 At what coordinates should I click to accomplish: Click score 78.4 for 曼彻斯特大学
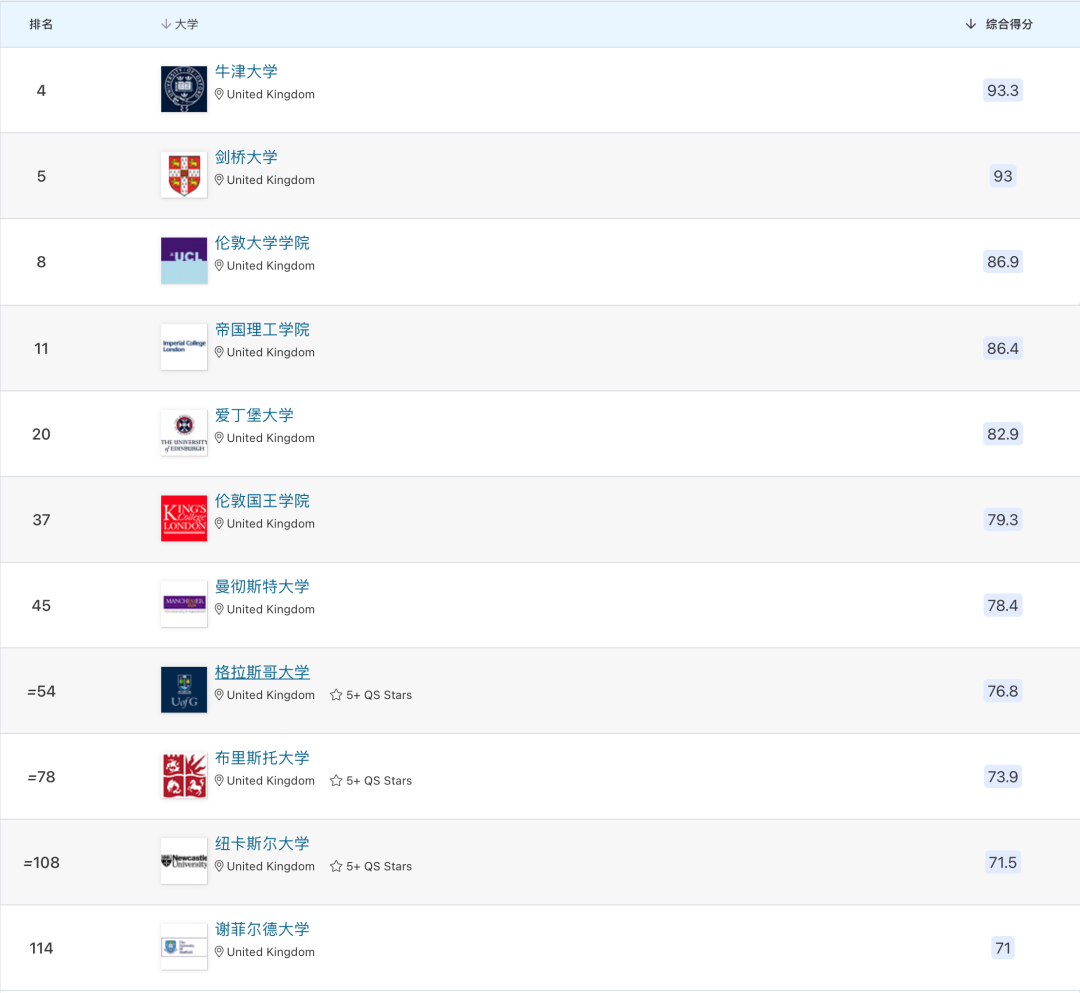[1003, 605]
